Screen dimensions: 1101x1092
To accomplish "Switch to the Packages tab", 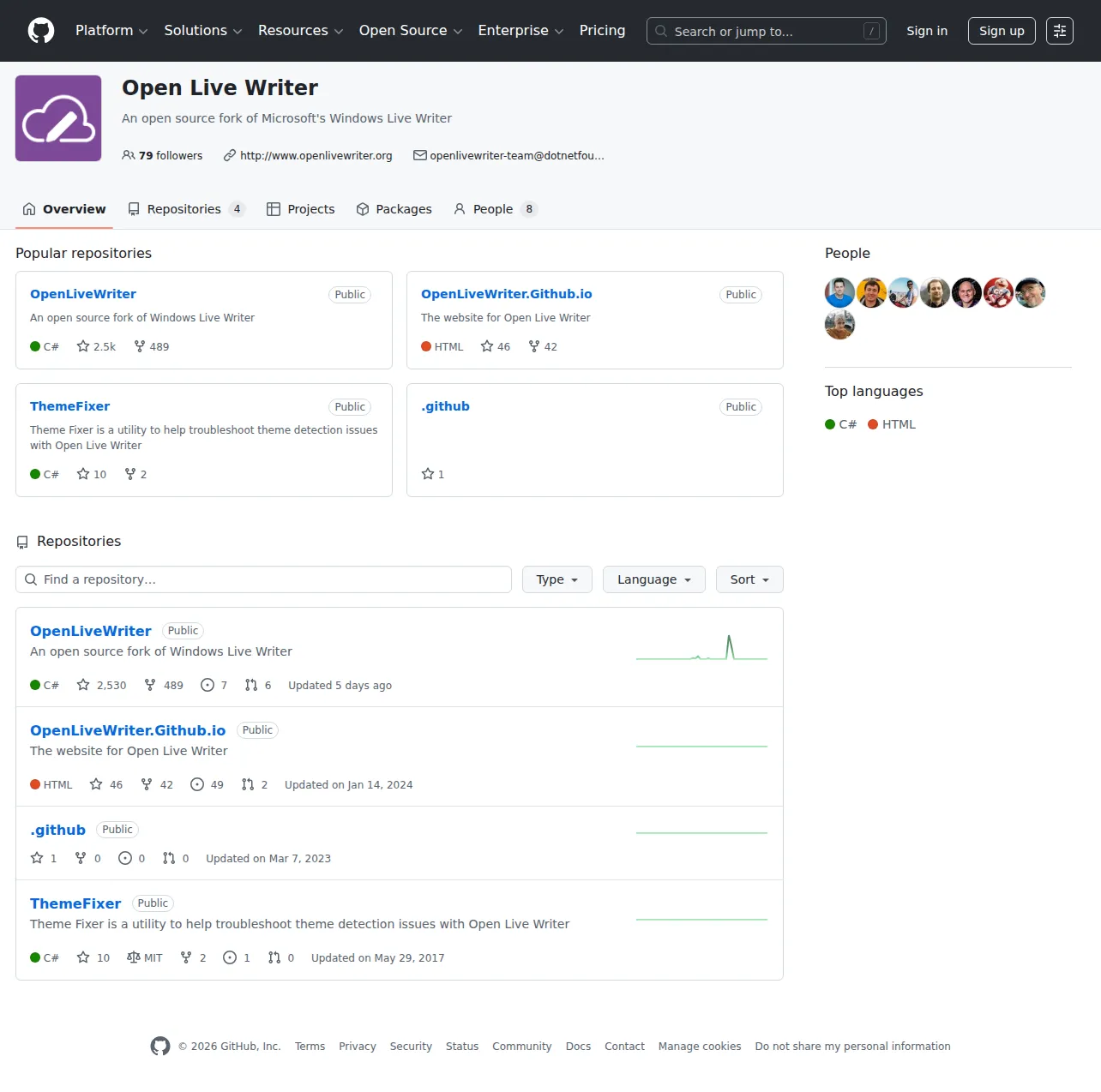I will (394, 209).
